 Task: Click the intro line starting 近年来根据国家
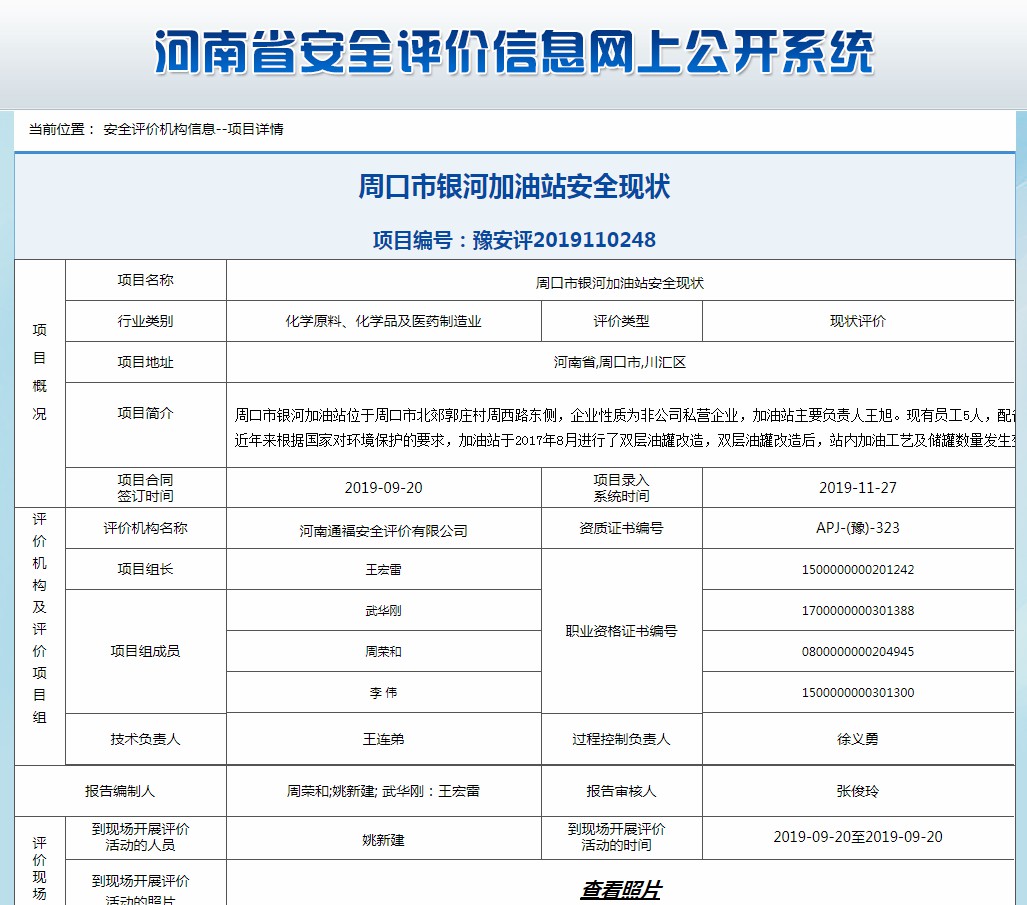coord(625,441)
